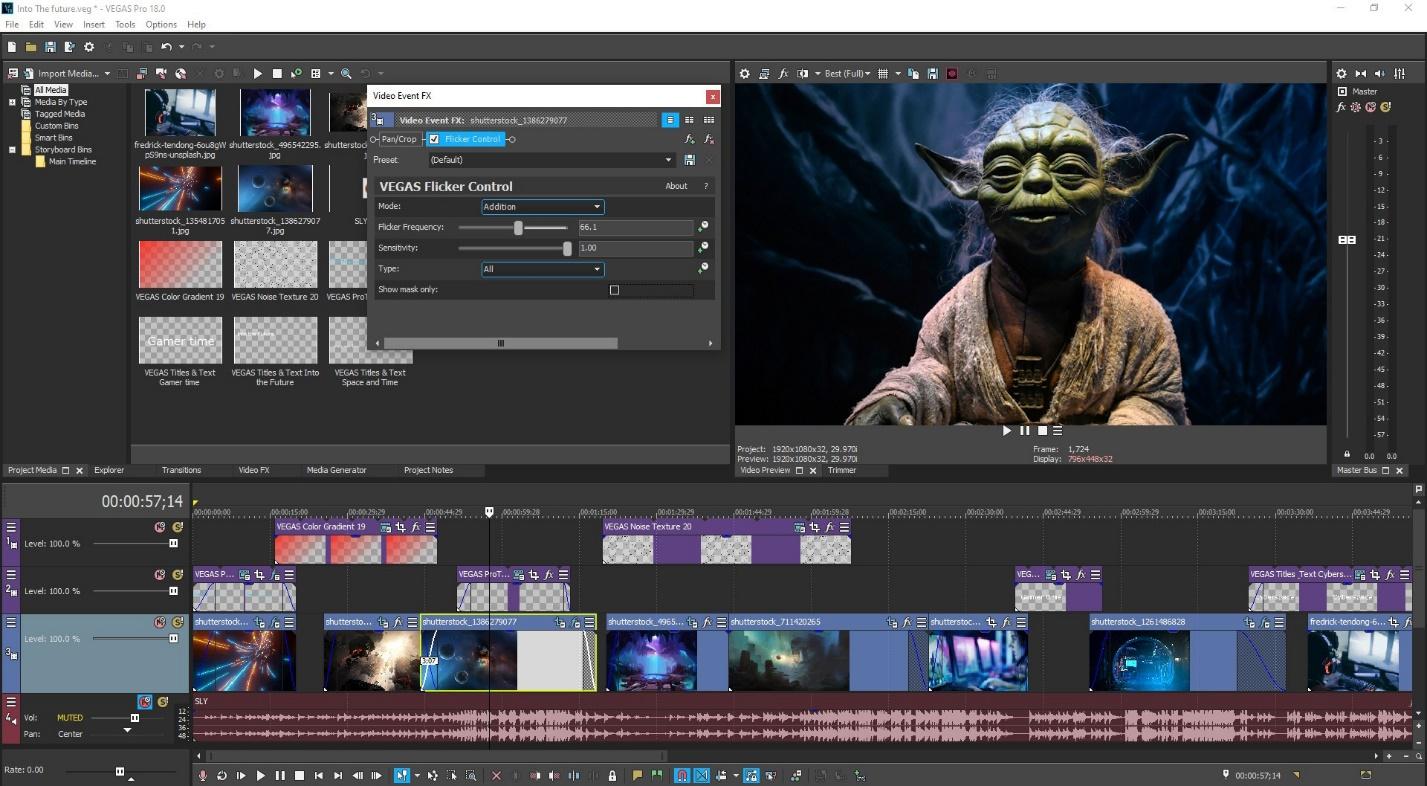1427x786 pixels.
Task: Solo video track 3
Action: (177, 622)
